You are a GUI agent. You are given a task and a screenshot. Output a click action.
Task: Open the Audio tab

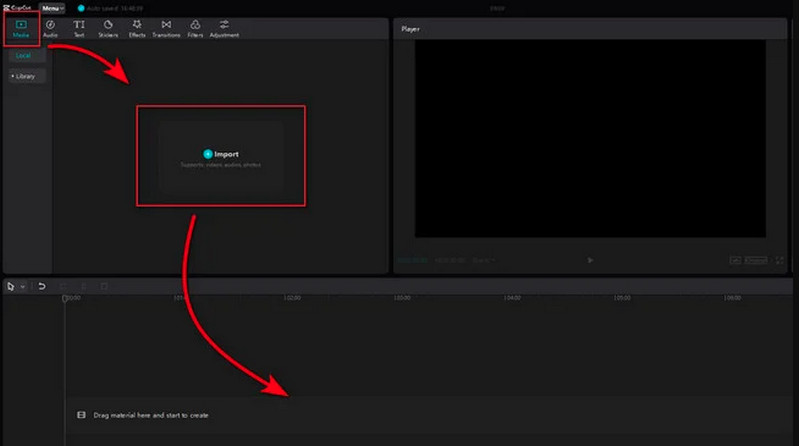click(x=50, y=29)
